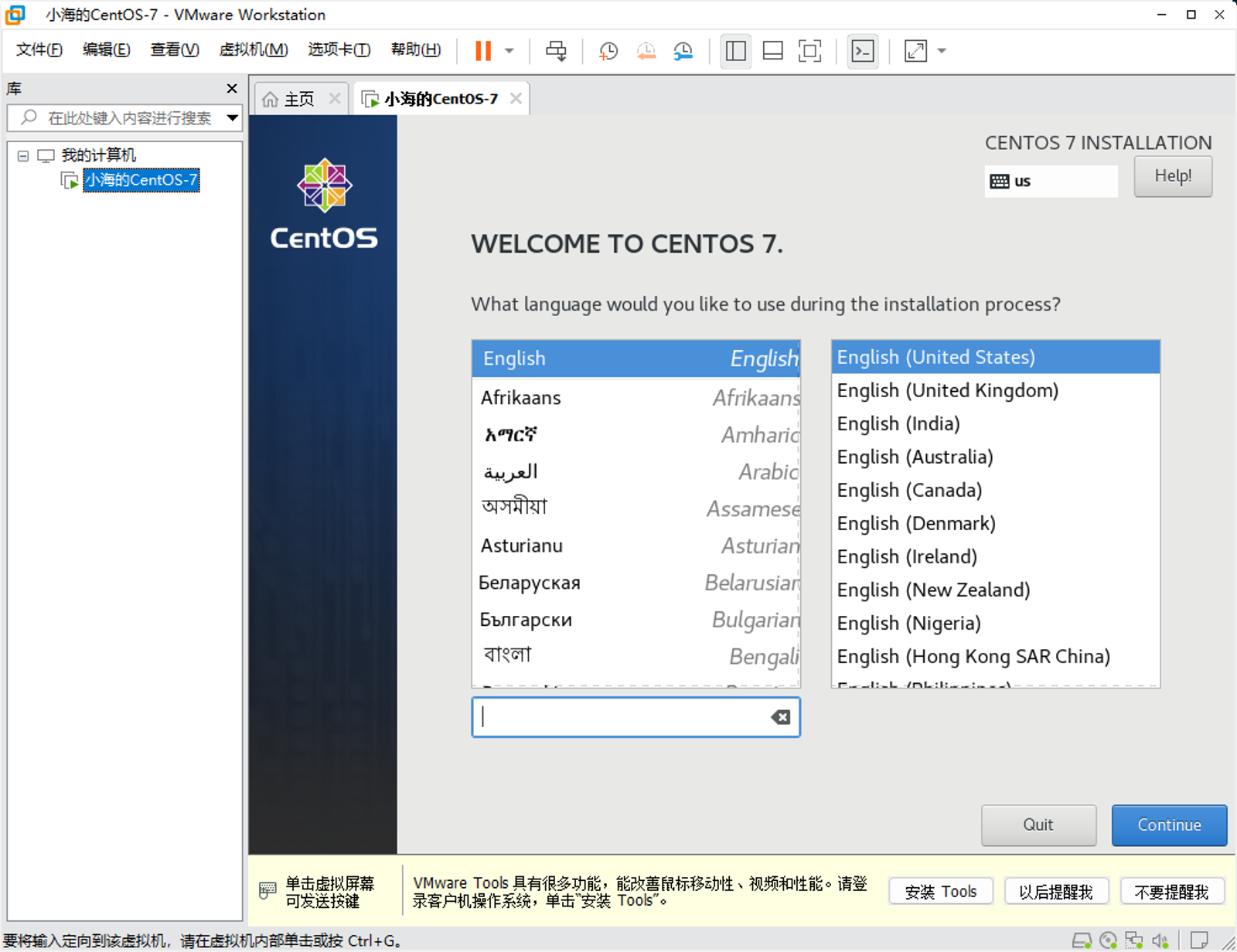The width and height of the screenshot is (1237, 952).
Task: Toggle the console view icon
Action: pyautogui.click(x=862, y=51)
